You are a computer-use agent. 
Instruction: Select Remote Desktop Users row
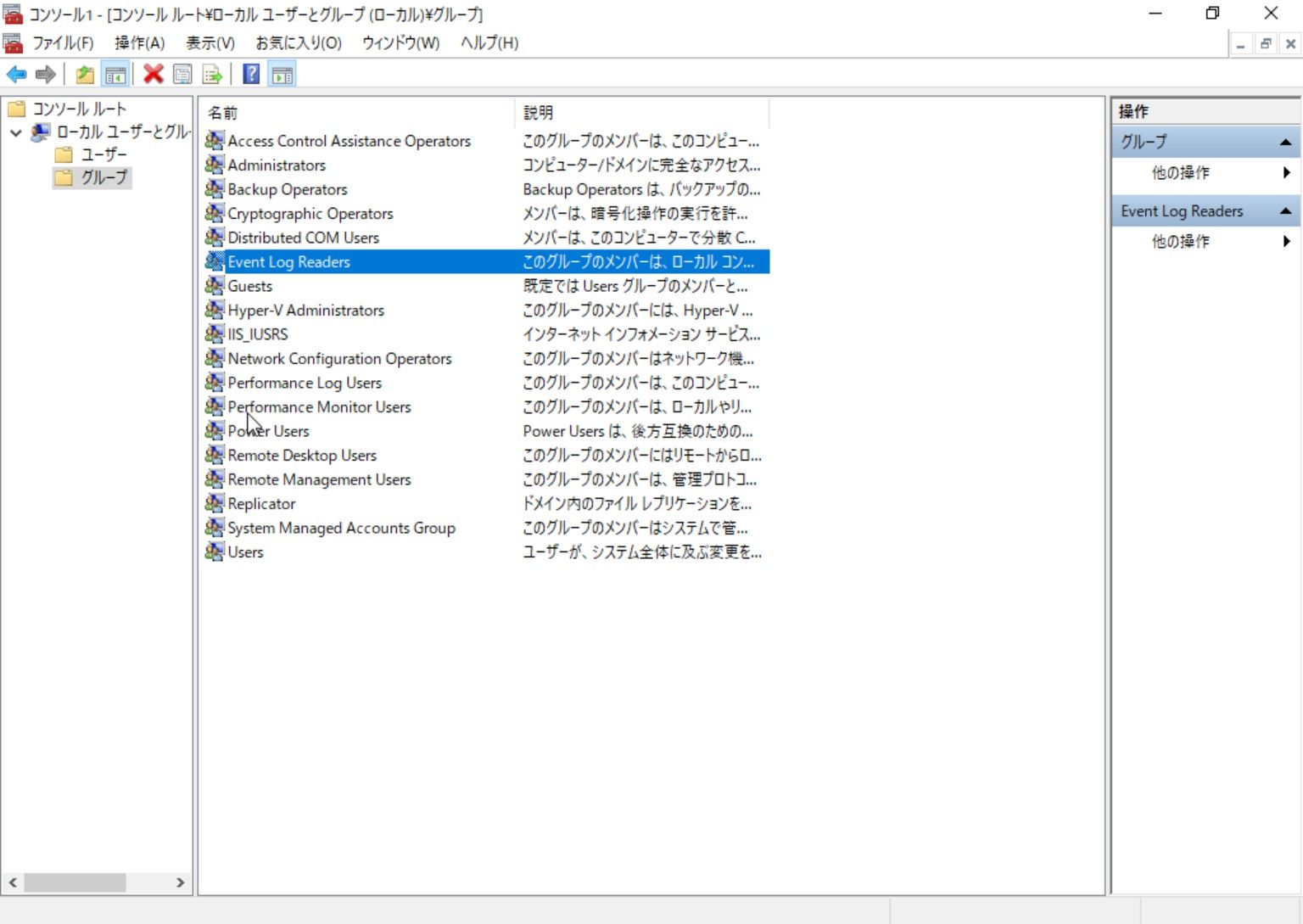point(486,455)
